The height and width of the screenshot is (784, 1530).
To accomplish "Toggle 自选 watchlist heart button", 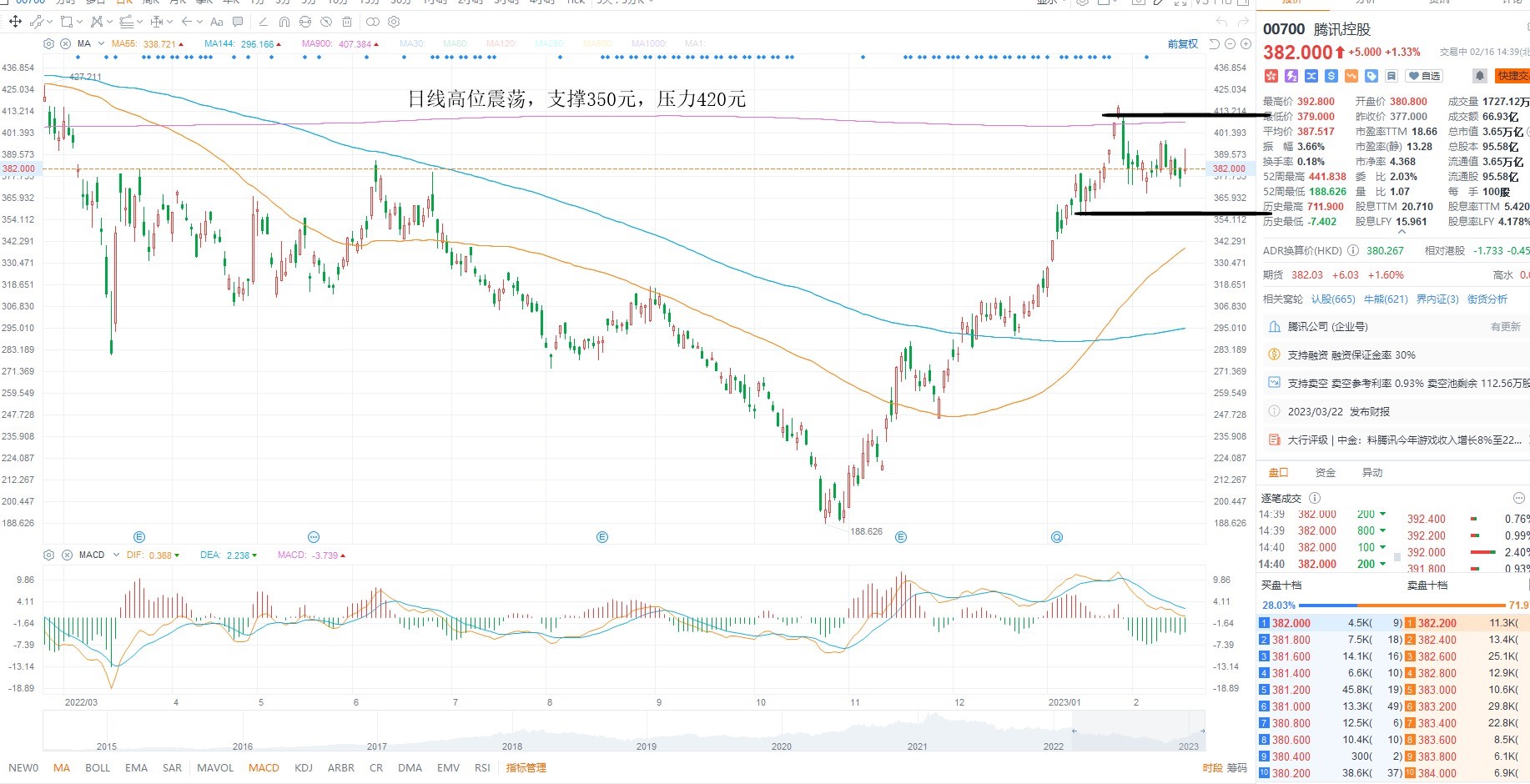I will pyautogui.click(x=1424, y=76).
